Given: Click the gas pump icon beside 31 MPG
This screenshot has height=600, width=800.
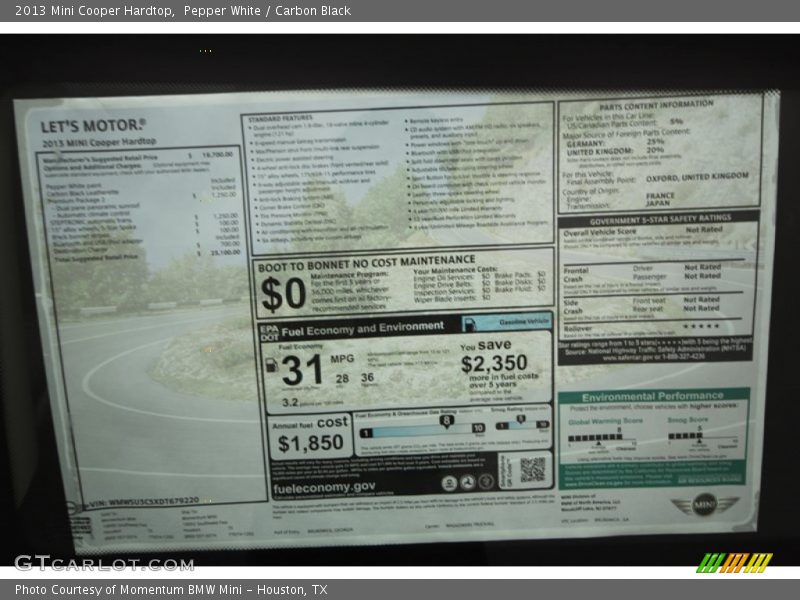Looking at the screenshot, I should click(271, 365).
